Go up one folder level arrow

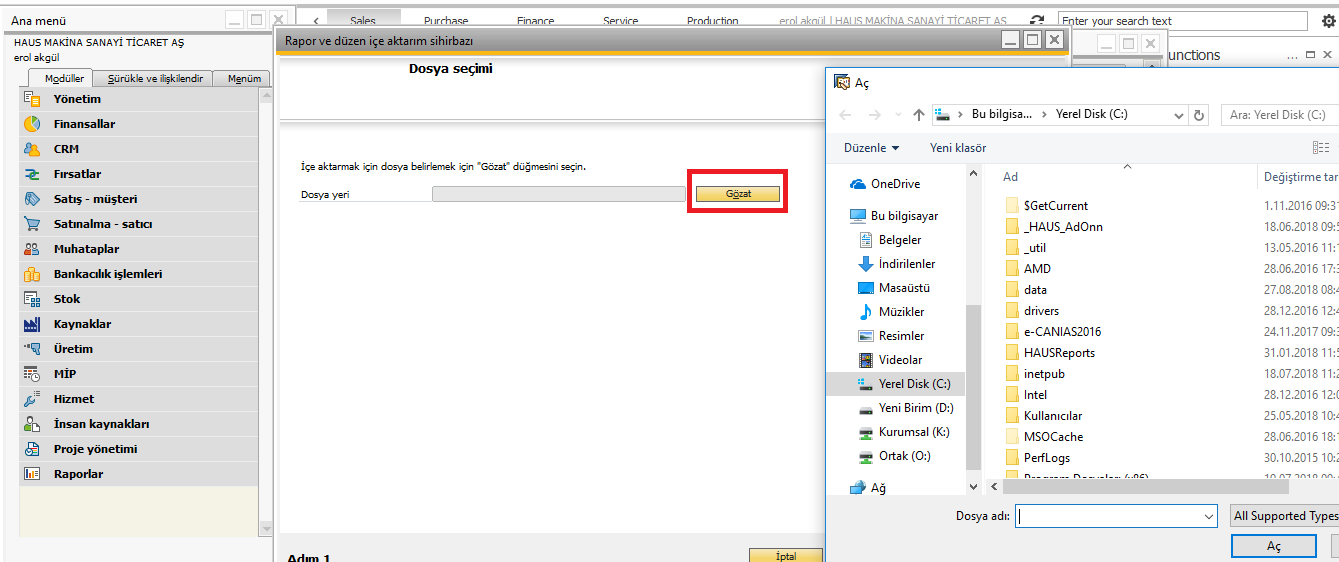coord(918,115)
